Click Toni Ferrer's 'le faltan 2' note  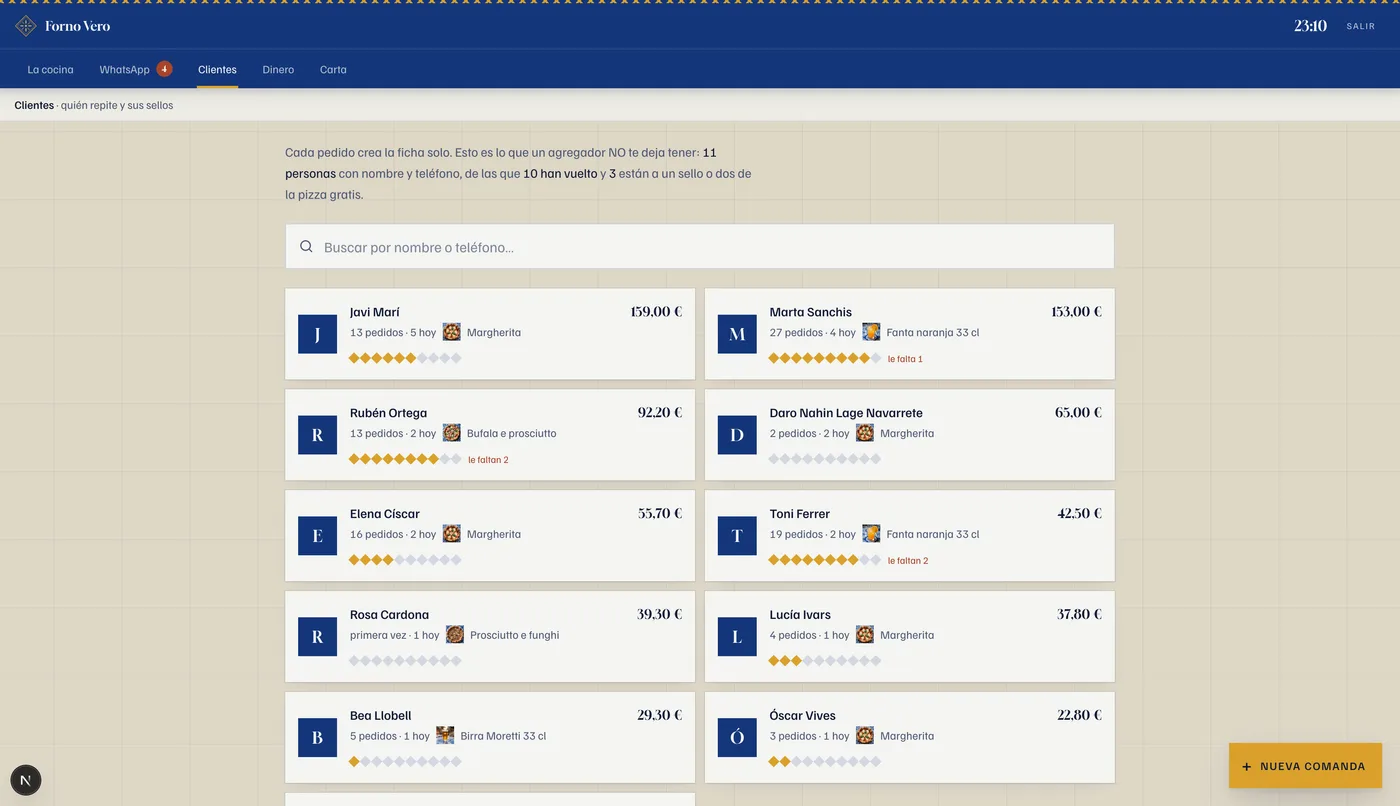908,561
